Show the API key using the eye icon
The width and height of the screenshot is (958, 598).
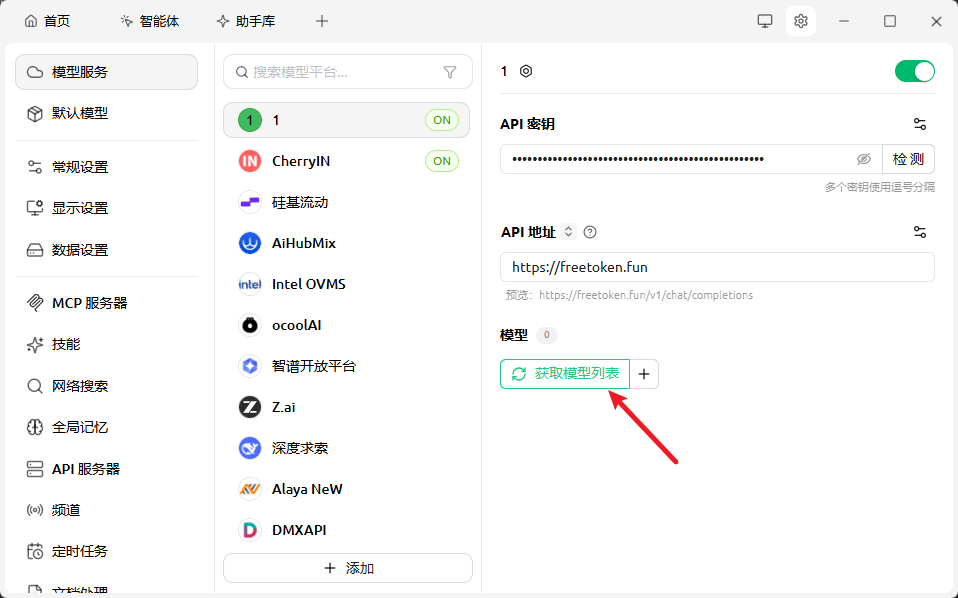click(864, 159)
